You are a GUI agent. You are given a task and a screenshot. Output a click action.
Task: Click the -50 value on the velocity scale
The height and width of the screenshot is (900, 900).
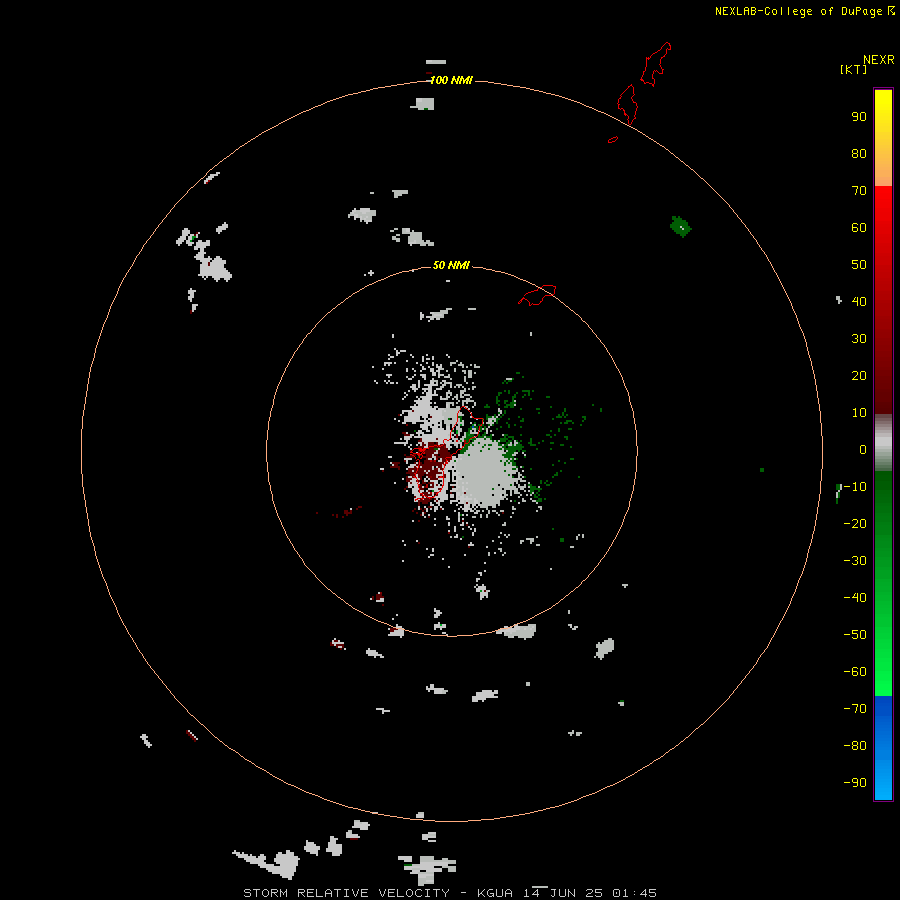855,635
